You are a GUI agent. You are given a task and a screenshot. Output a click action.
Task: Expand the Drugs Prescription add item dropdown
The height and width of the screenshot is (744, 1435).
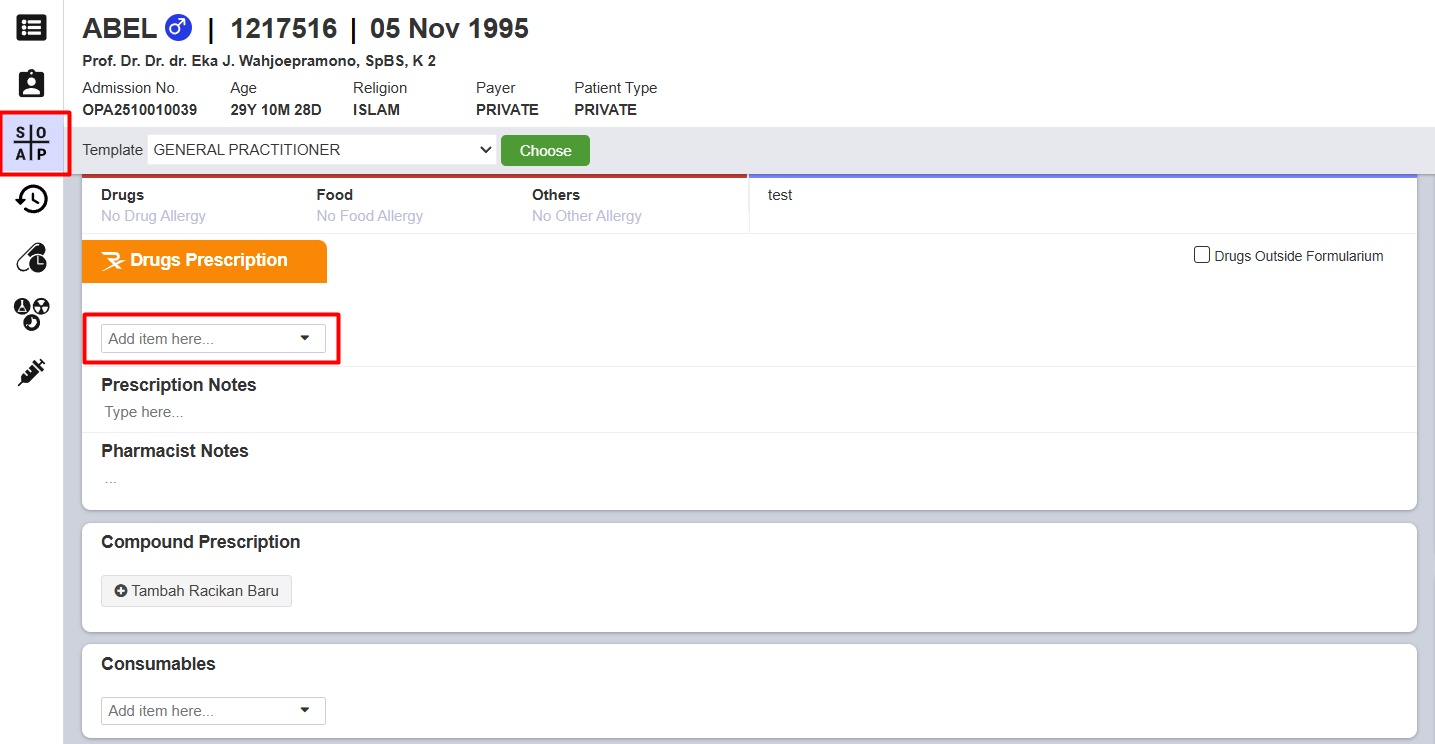point(213,339)
